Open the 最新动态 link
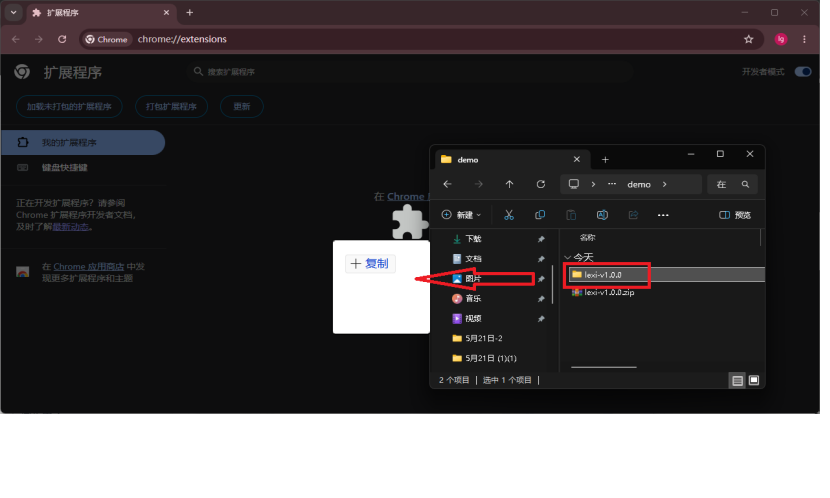Viewport: 830px width, 498px height. click(x=70, y=227)
